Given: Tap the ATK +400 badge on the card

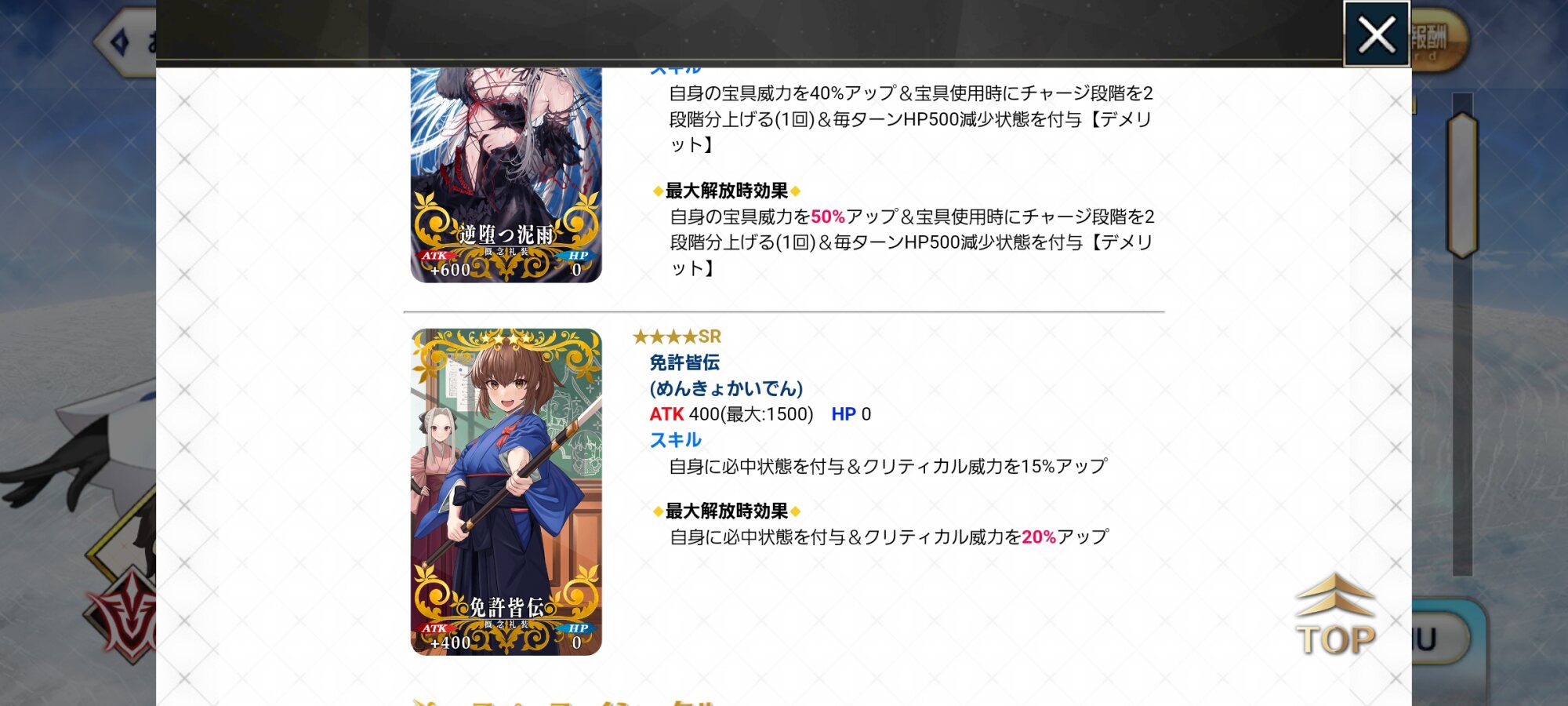Looking at the screenshot, I should (x=448, y=637).
